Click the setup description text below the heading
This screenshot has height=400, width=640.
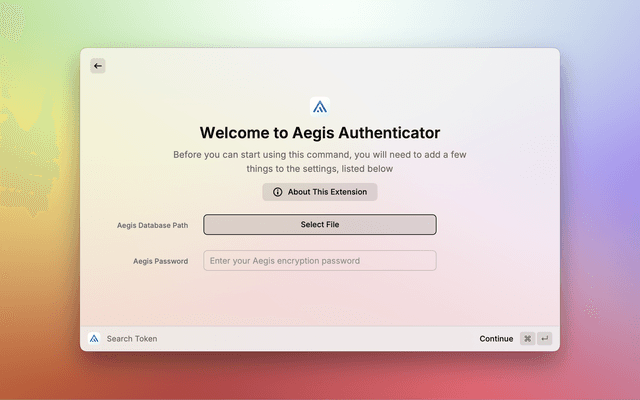coord(320,162)
